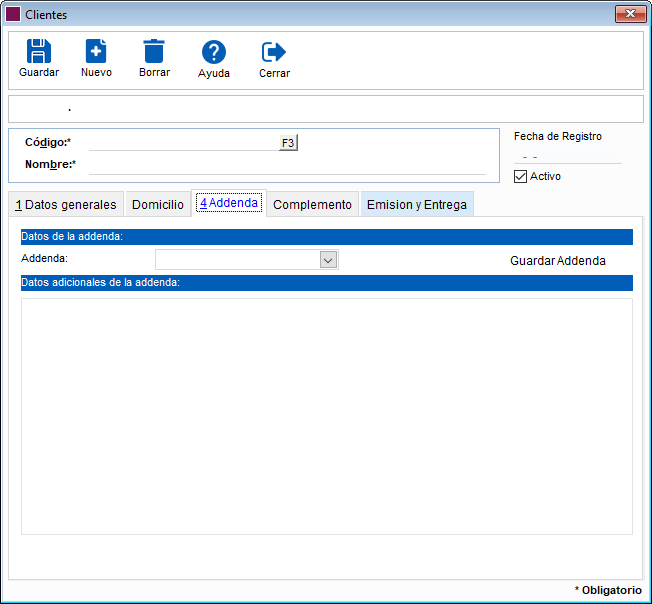Select the Fecha de Registro date field
The height and width of the screenshot is (604, 652).
click(x=567, y=156)
